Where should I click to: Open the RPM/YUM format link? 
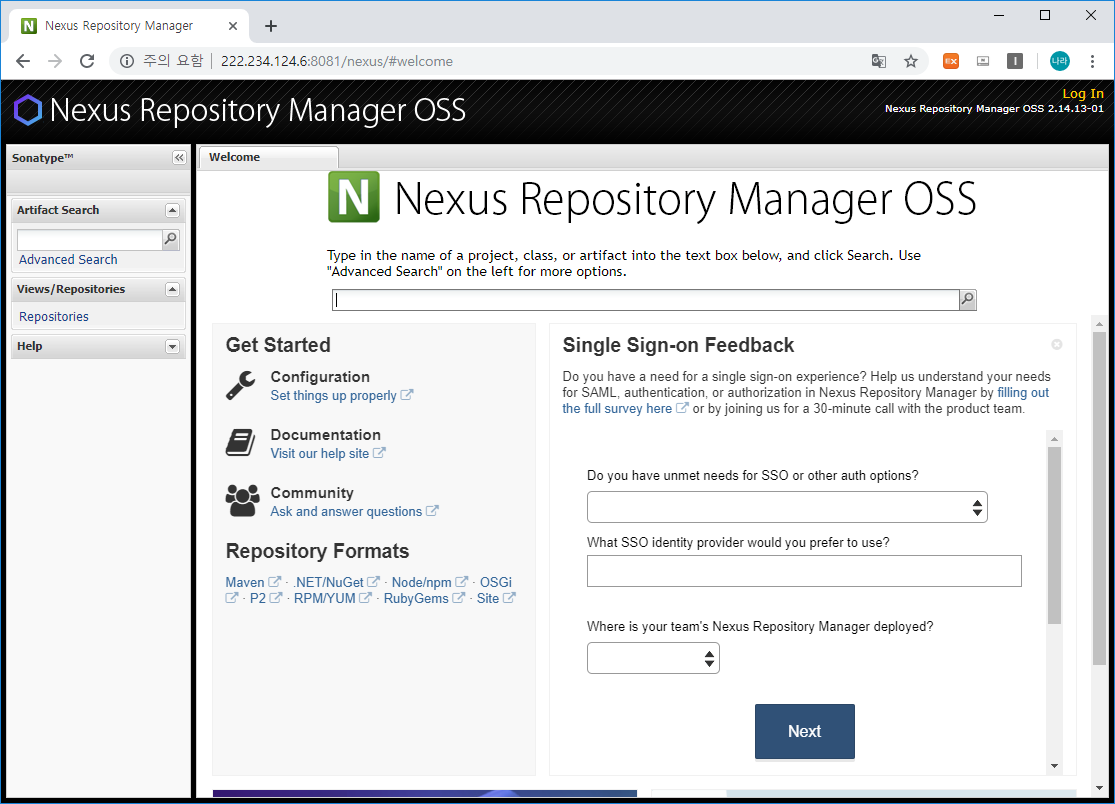point(324,599)
